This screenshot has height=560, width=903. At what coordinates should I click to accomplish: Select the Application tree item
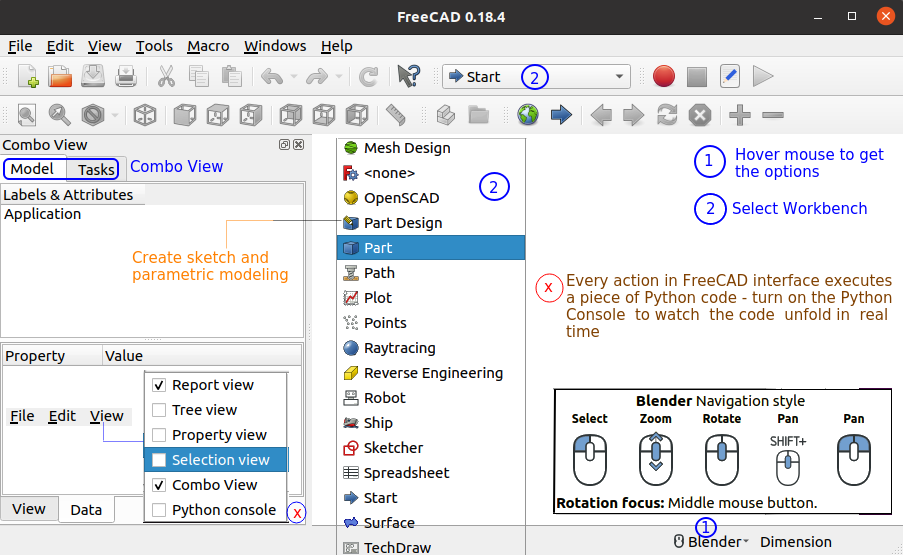pyautogui.click(x=43, y=214)
